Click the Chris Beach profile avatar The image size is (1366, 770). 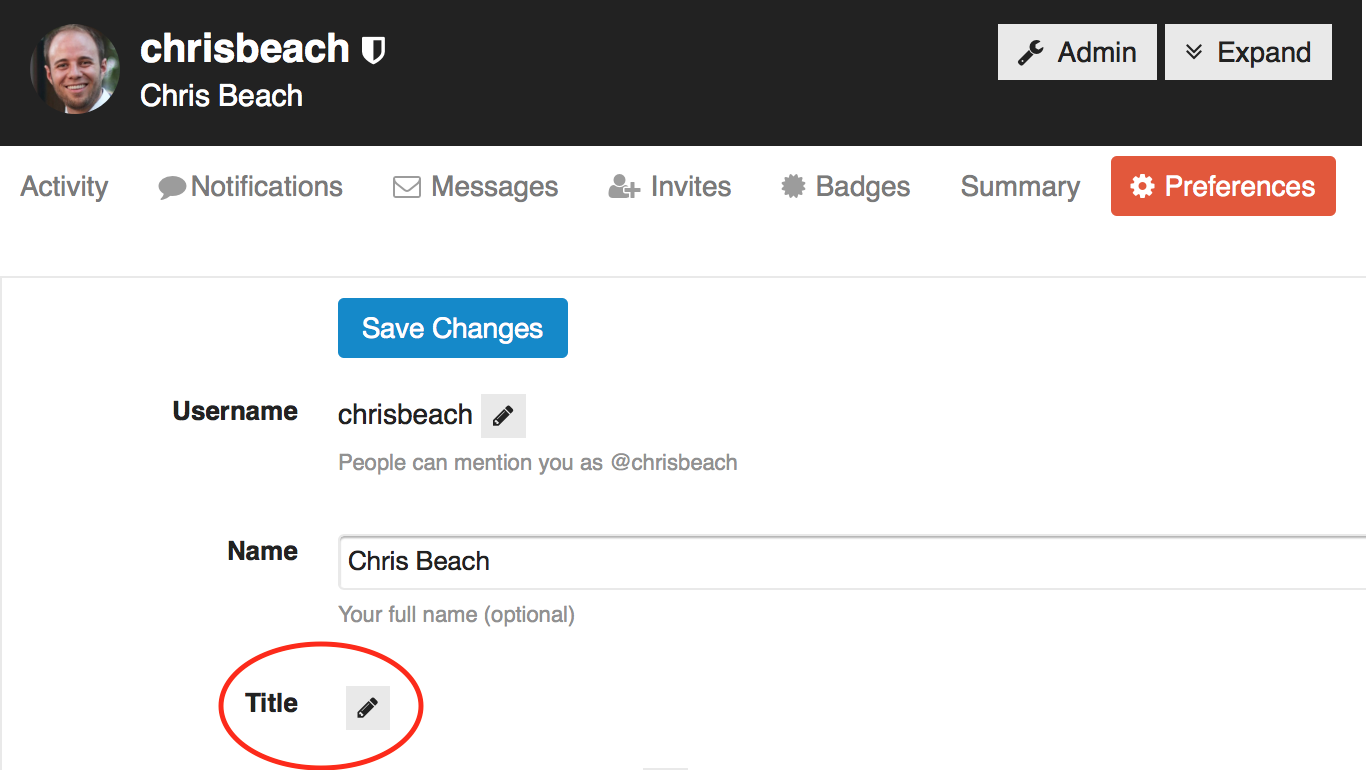(x=75, y=69)
